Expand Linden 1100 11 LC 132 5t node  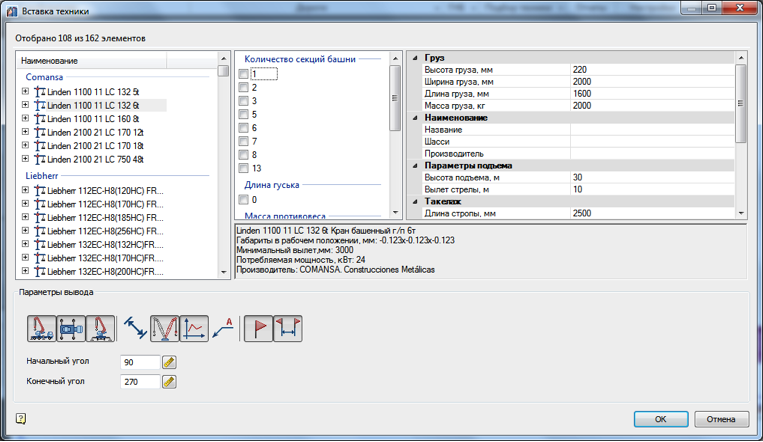25,91
